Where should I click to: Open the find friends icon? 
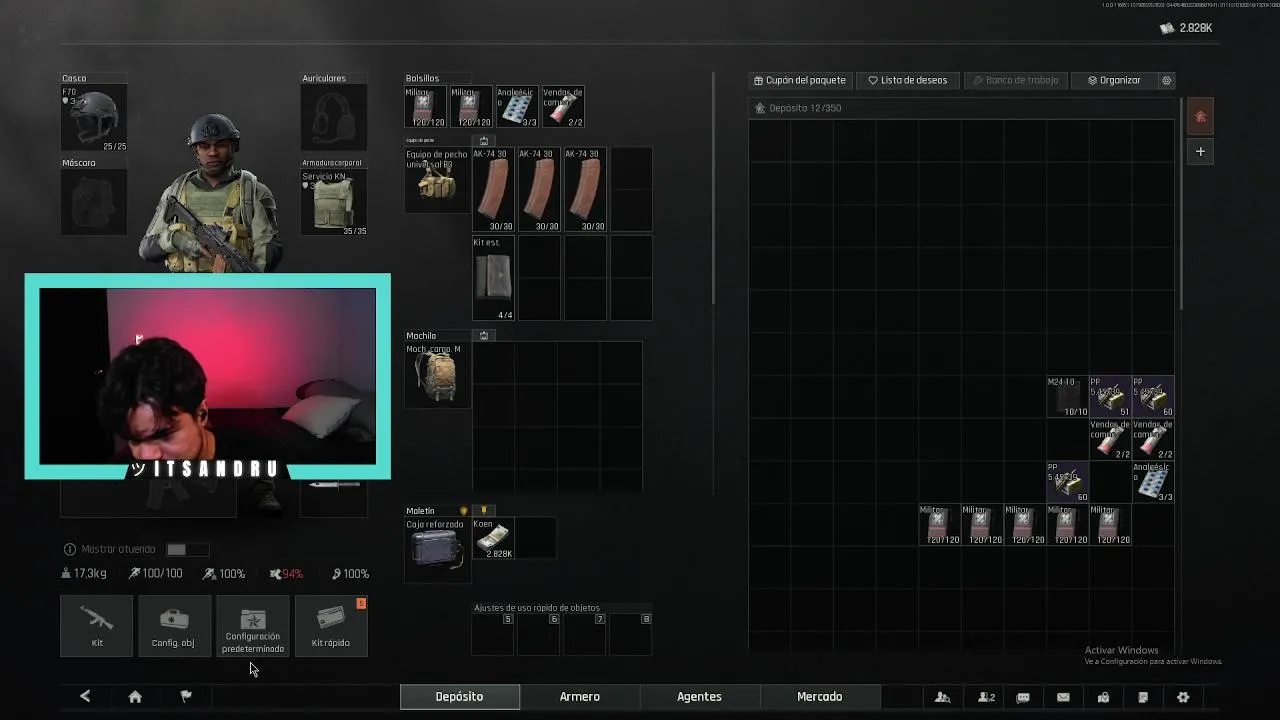point(942,697)
